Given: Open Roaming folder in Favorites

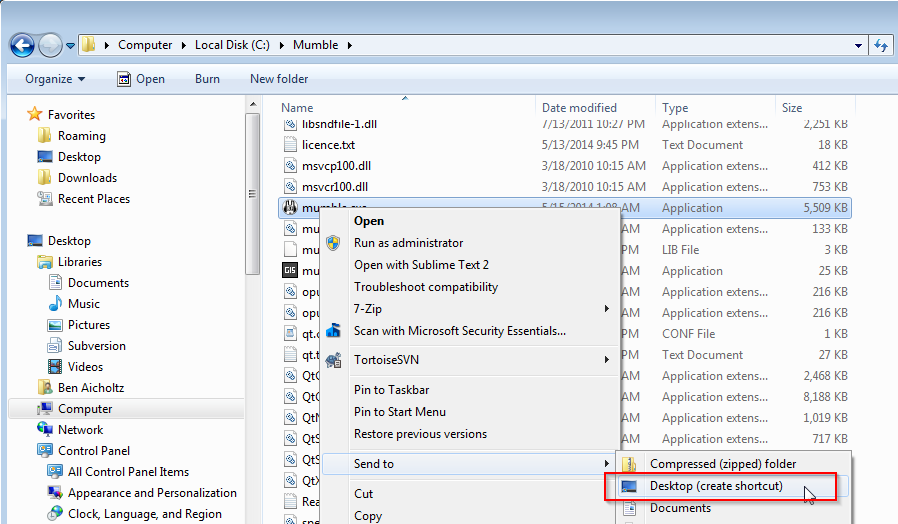Looking at the screenshot, I should click(x=81, y=136).
